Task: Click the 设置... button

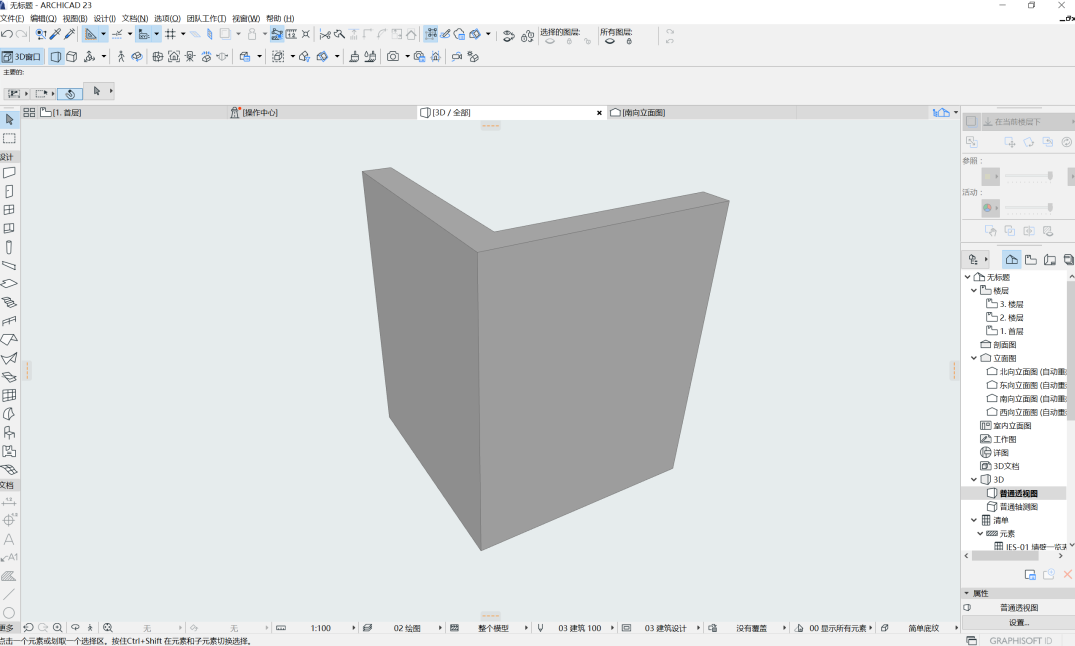Action: (x=1019, y=623)
